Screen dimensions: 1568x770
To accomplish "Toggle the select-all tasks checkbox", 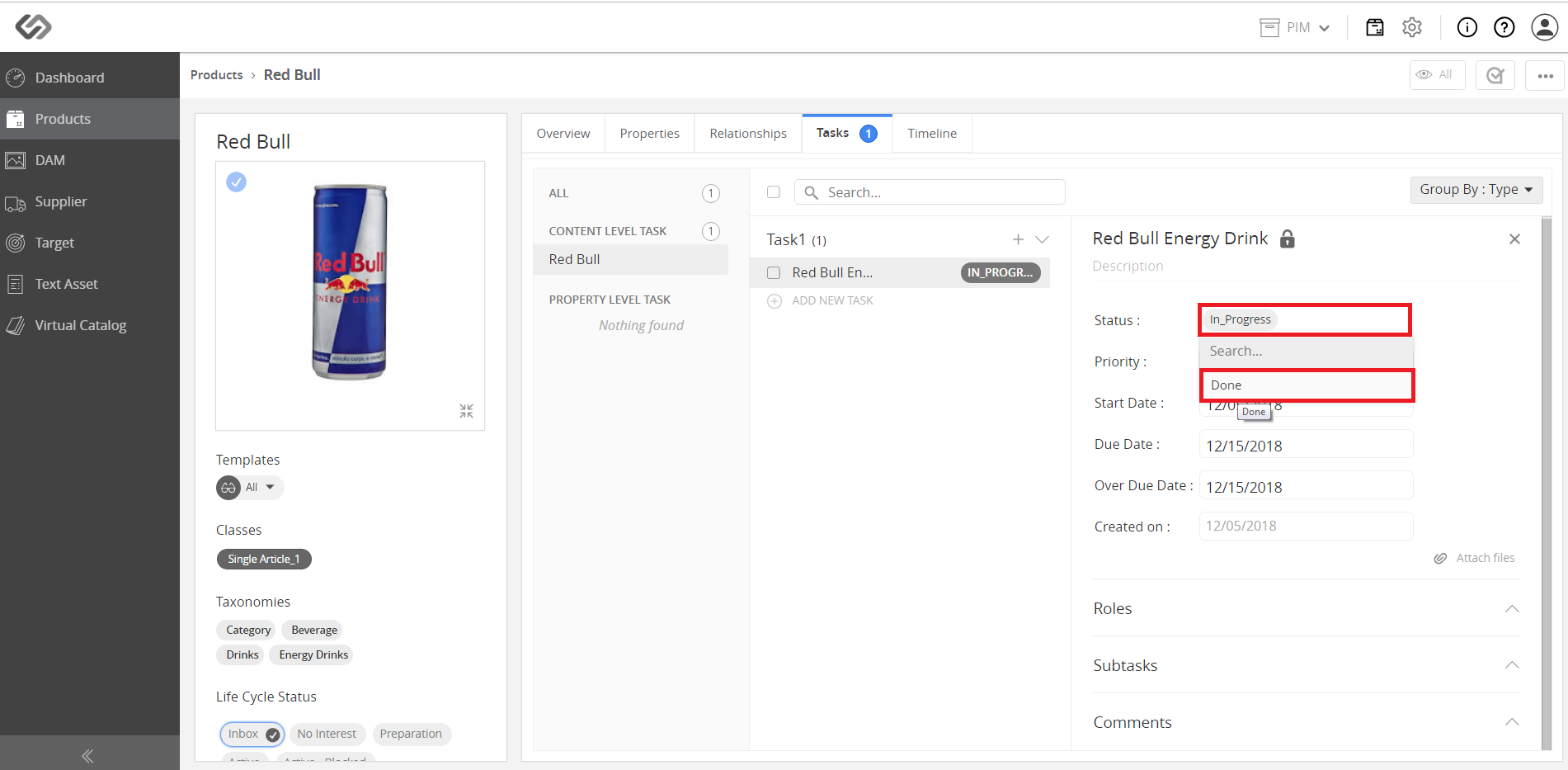I will click(774, 192).
